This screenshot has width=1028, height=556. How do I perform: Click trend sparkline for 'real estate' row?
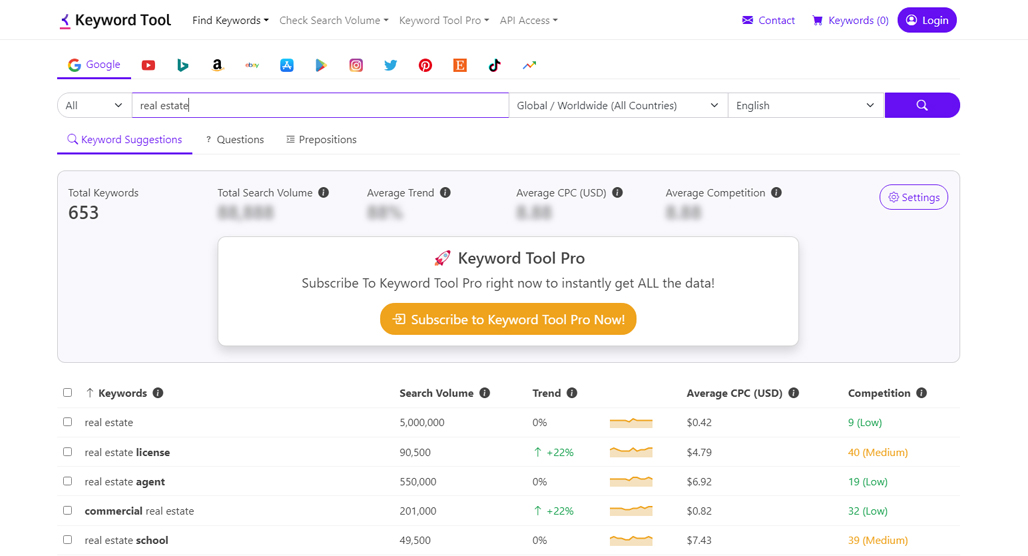pos(631,423)
